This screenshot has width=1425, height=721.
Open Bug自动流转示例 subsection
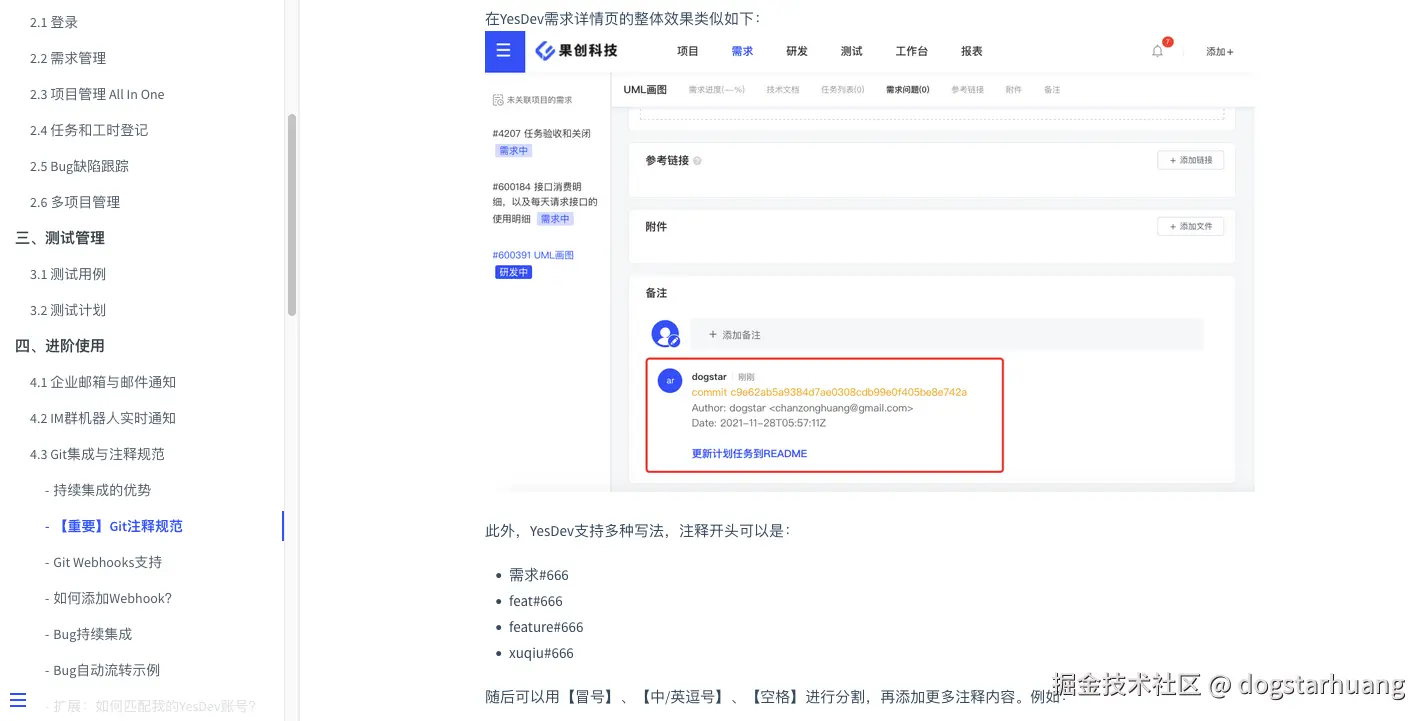click(102, 670)
